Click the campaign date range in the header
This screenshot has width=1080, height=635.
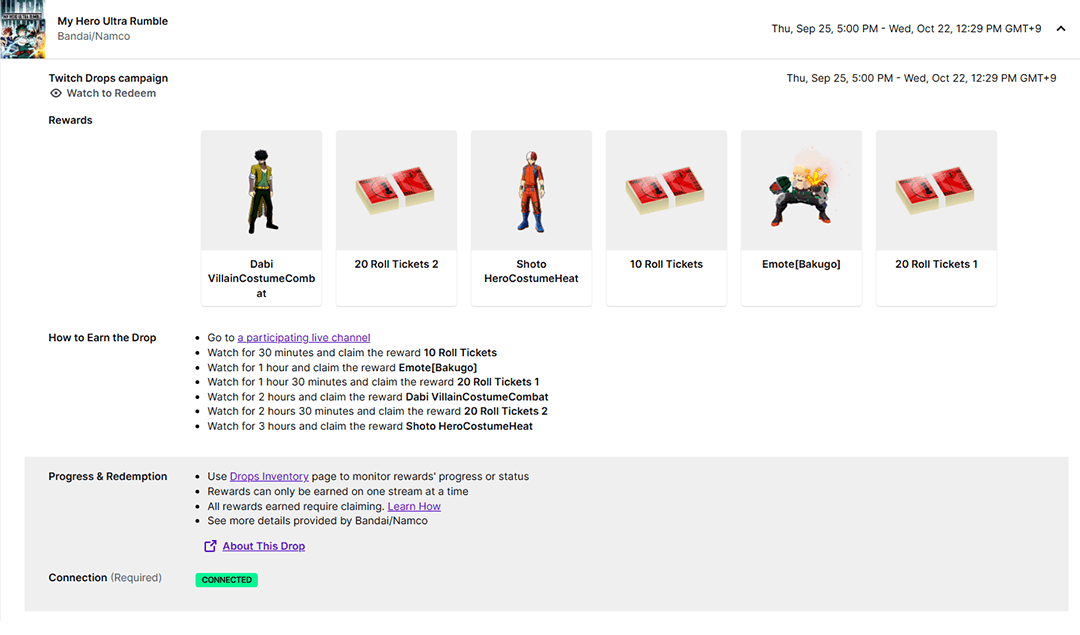click(x=908, y=29)
